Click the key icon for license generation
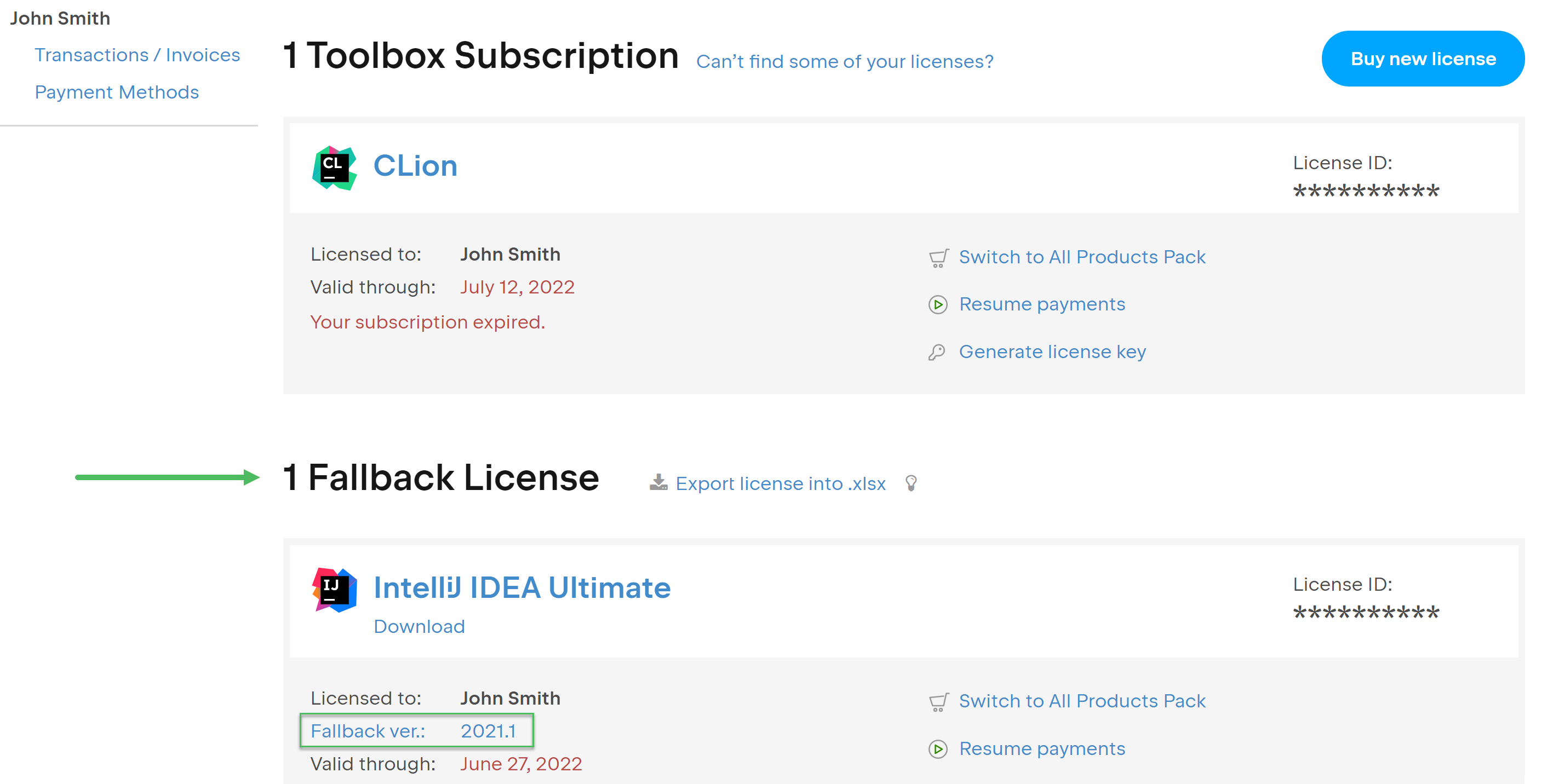This screenshot has height=784, width=1547. [937, 353]
